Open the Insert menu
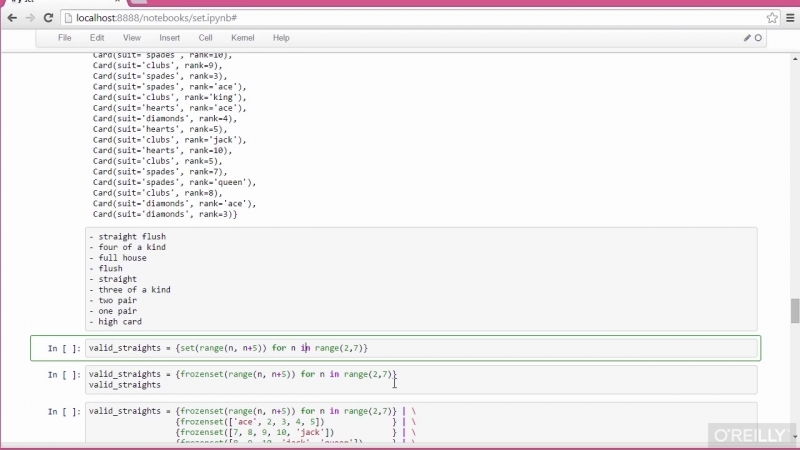800x450 pixels. 169,38
